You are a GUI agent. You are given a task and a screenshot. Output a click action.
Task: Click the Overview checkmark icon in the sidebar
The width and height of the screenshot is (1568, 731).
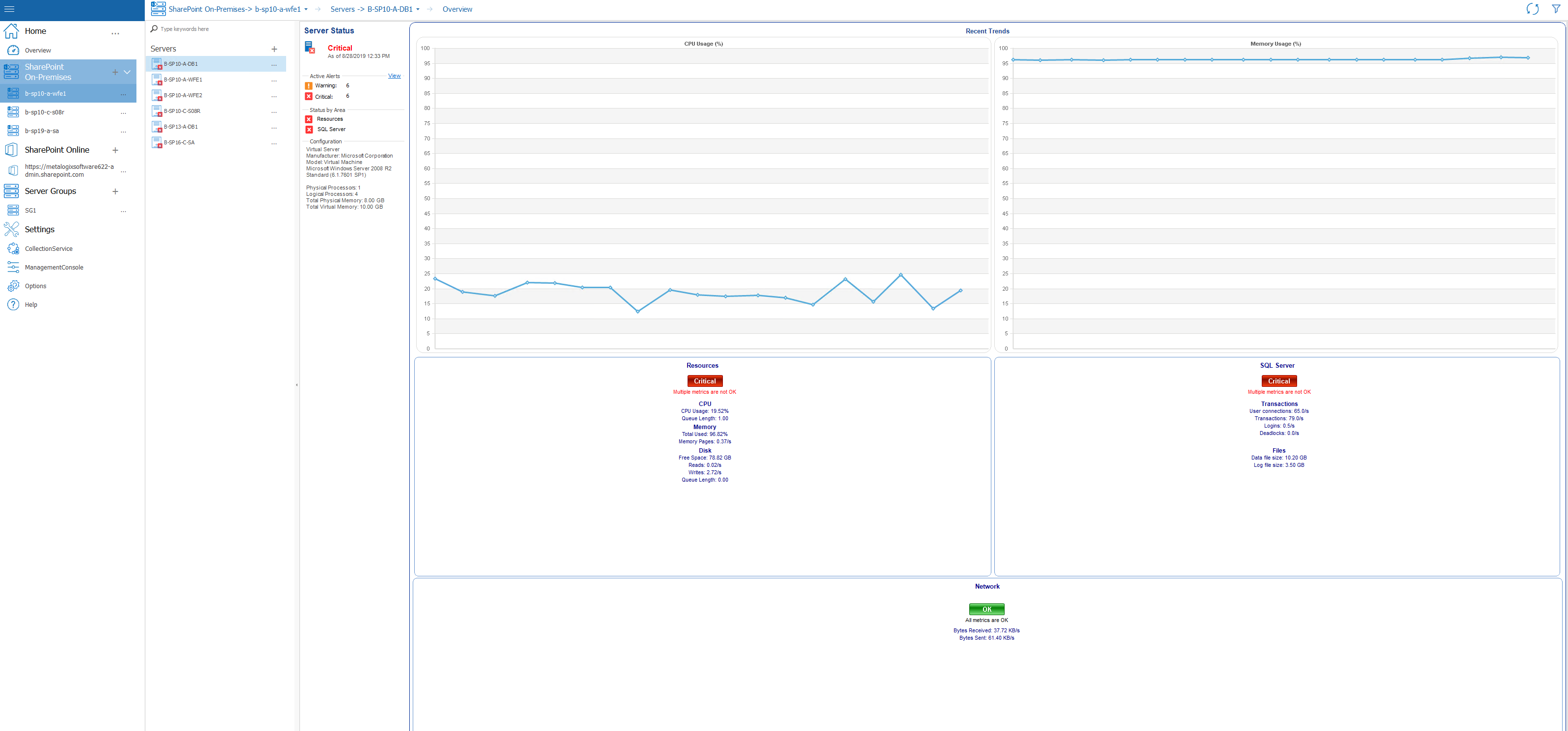pyautogui.click(x=13, y=50)
